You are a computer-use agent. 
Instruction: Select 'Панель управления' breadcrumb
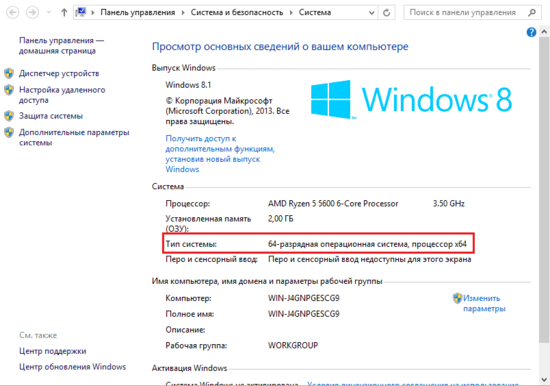(138, 12)
